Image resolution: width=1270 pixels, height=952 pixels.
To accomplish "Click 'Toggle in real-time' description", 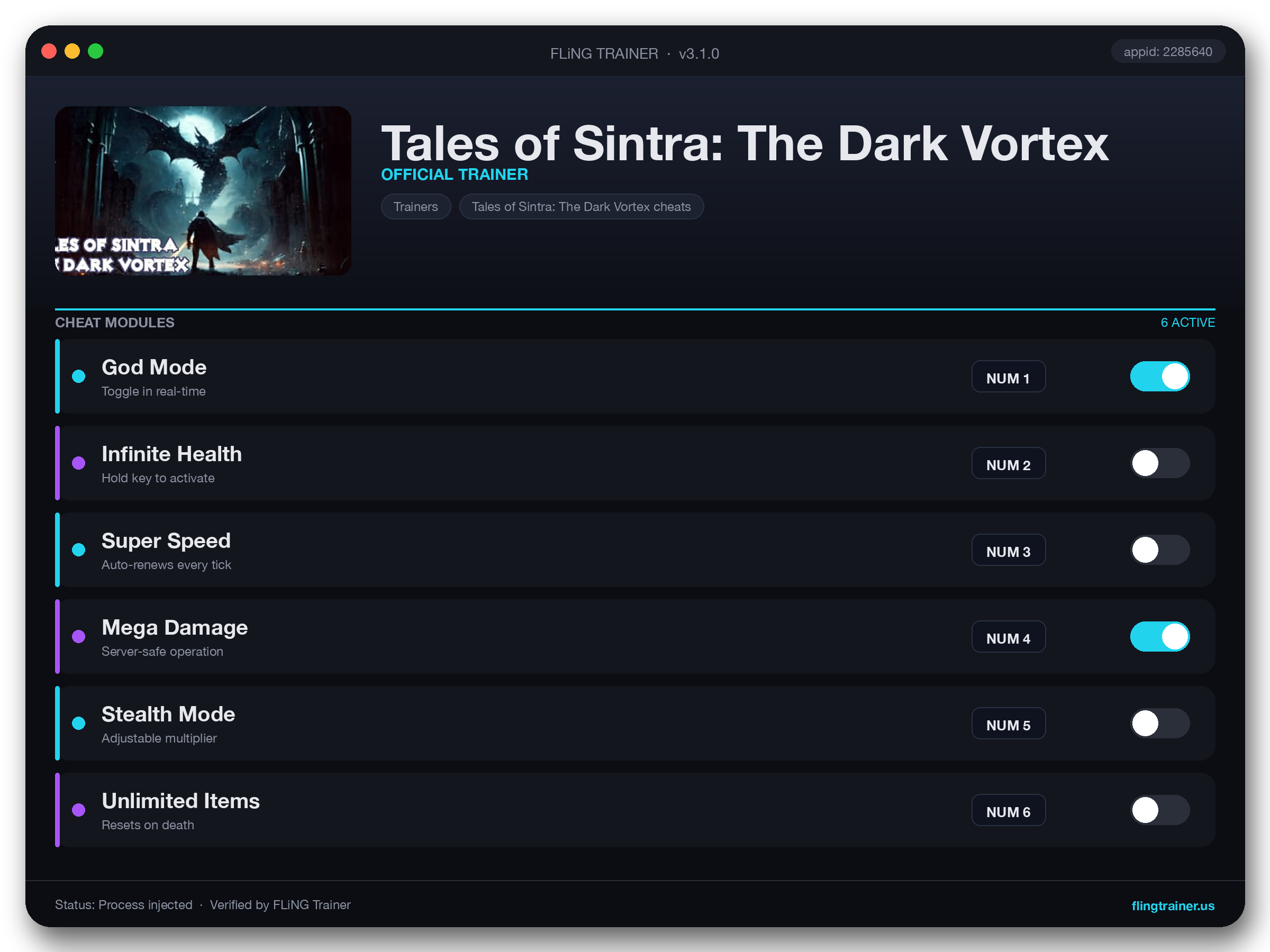I will pos(153,391).
